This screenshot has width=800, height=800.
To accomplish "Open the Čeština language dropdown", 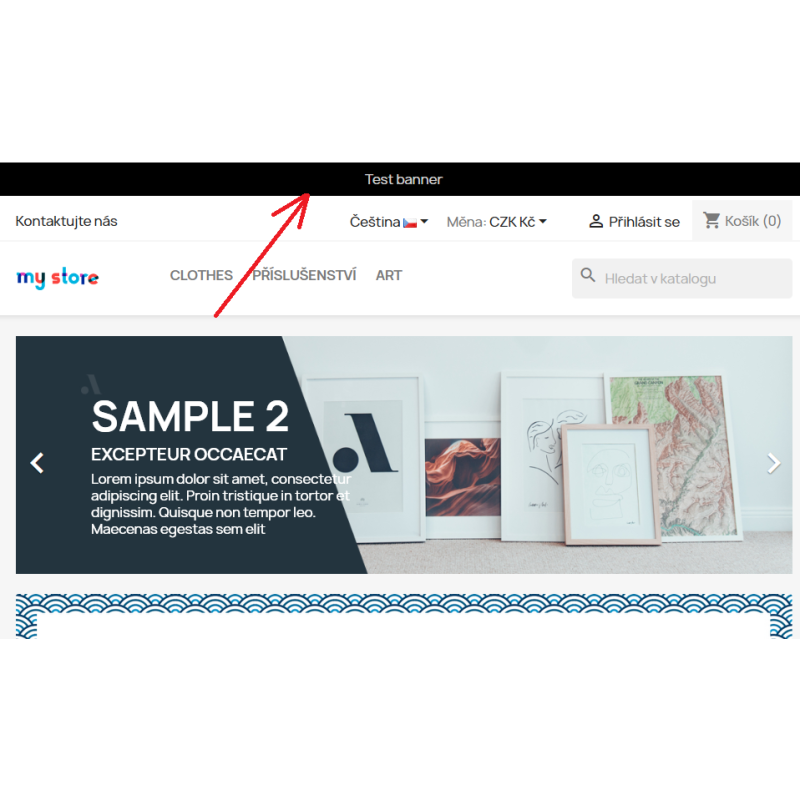I will [x=389, y=222].
